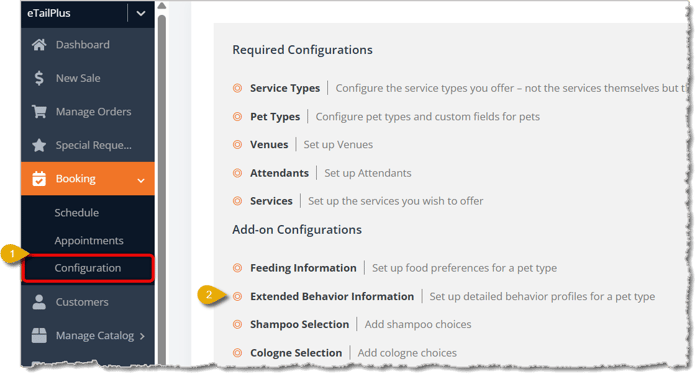Open the Feeding Information link
Screen dimensions: 700x377
pyautogui.click(x=303, y=268)
